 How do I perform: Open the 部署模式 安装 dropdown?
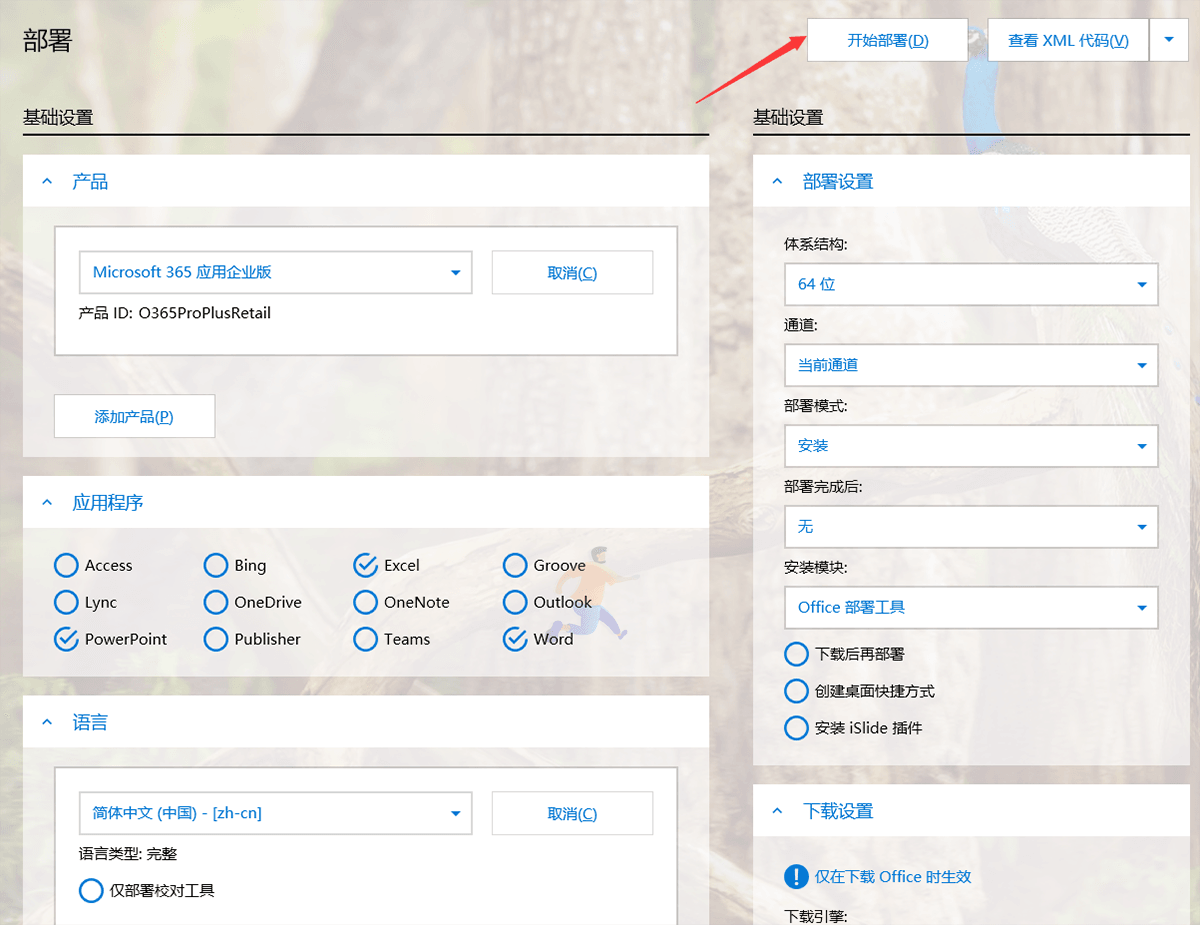[x=971, y=446]
